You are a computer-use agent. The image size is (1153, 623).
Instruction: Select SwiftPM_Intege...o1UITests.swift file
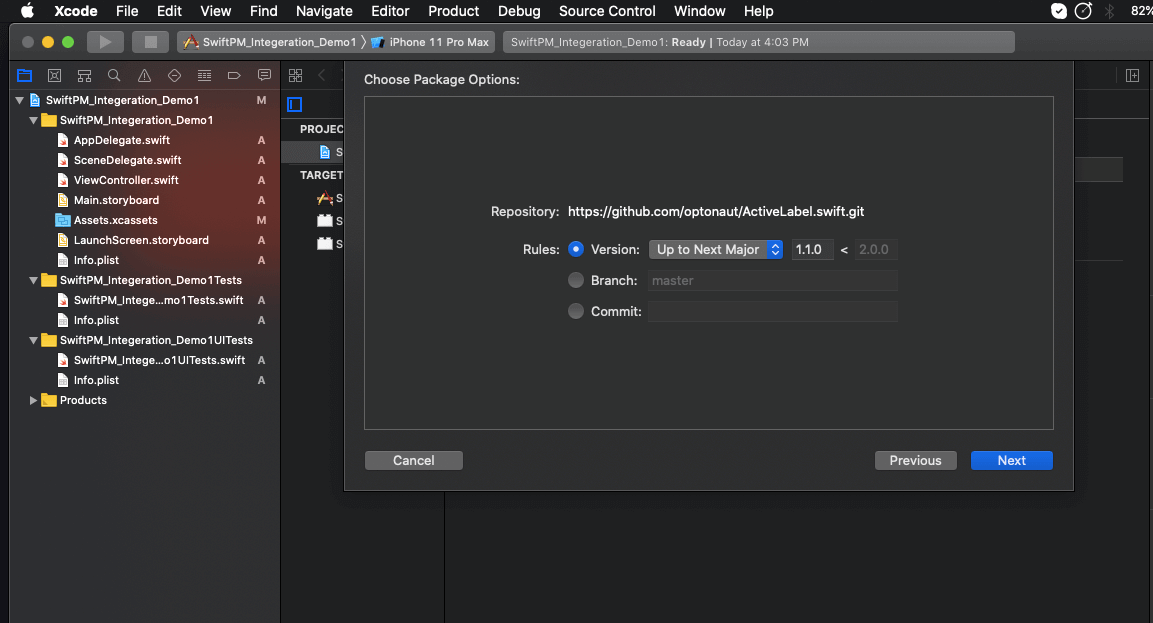coord(160,360)
